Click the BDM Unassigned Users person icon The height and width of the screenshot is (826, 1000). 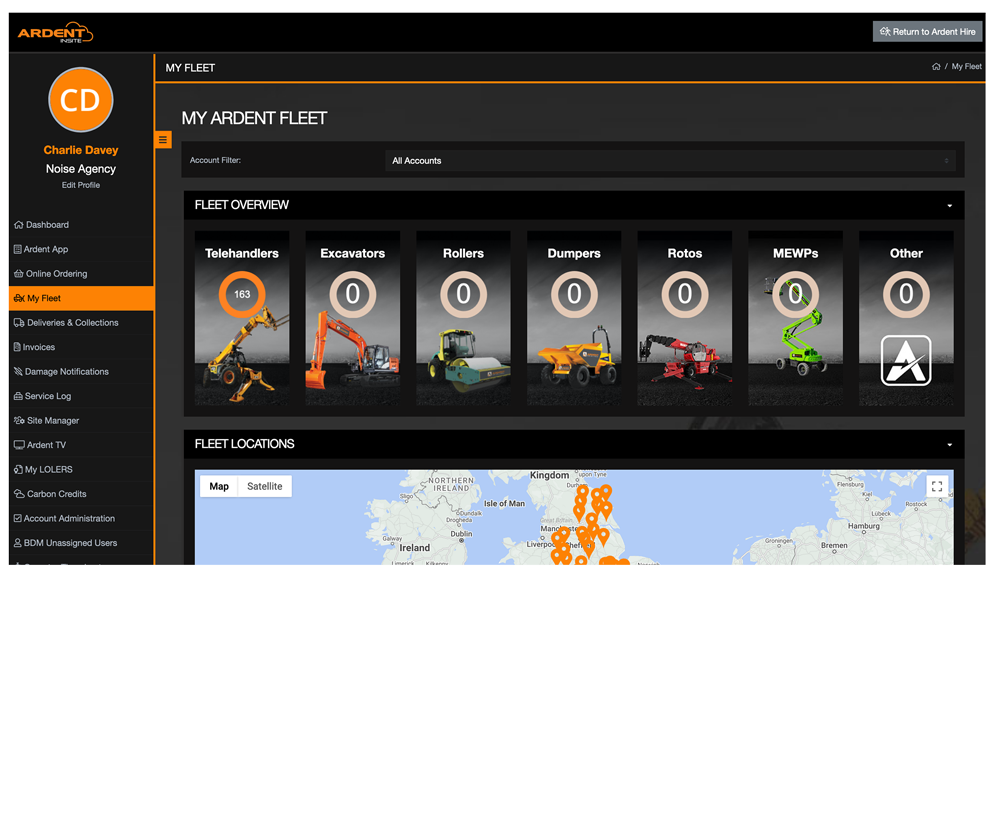(x=18, y=543)
